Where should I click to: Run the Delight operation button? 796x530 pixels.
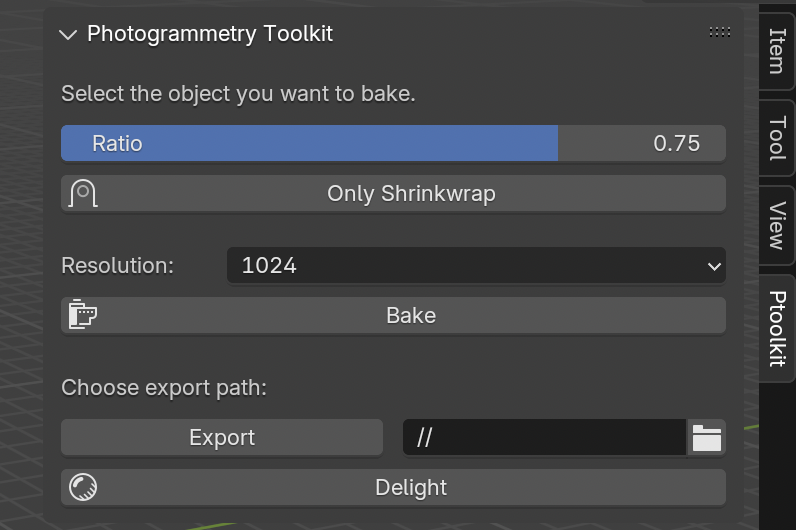pyautogui.click(x=411, y=488)
